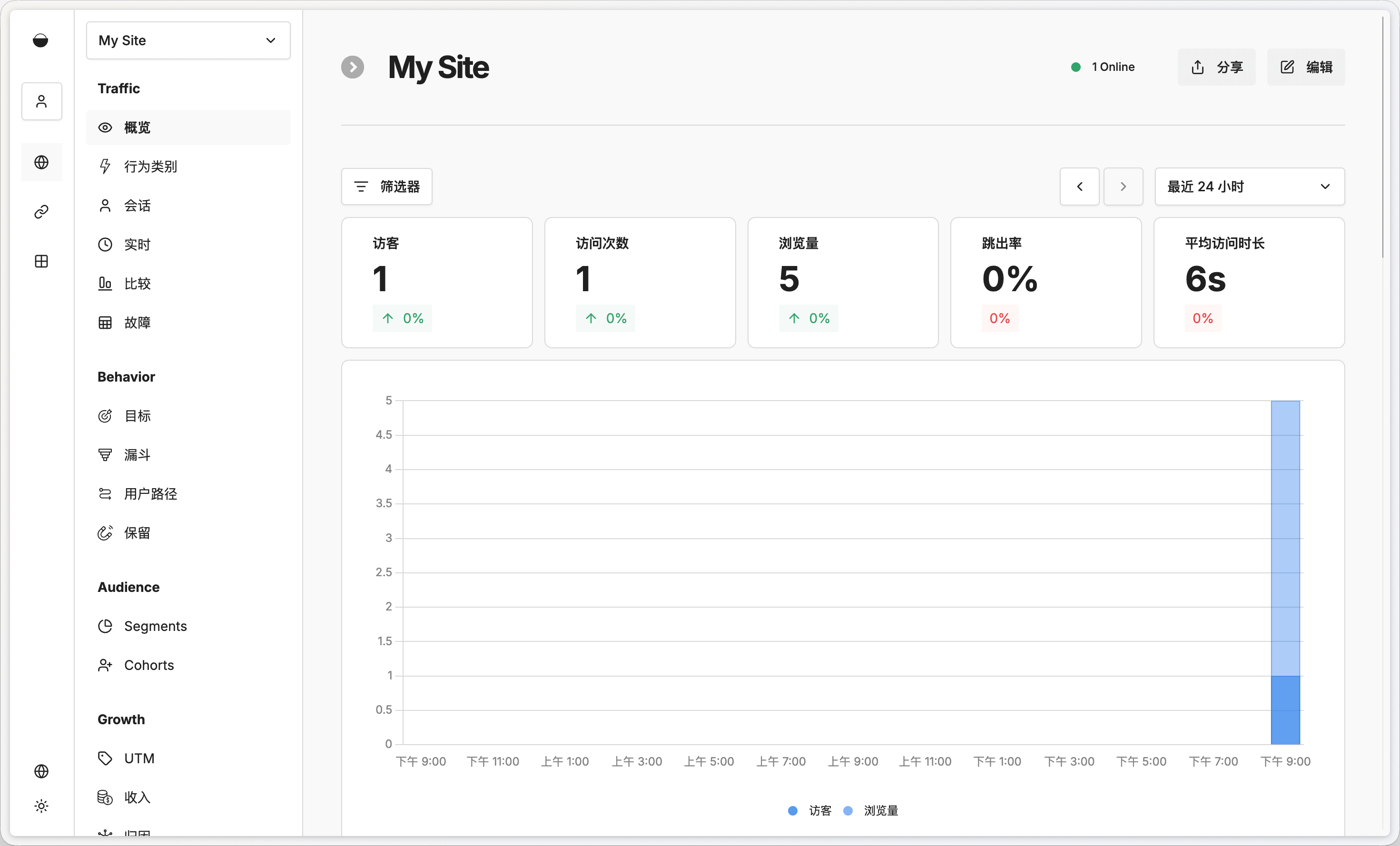Toggle the light/dark theme sun icon
1400x846 pixels.
[41, 806]
